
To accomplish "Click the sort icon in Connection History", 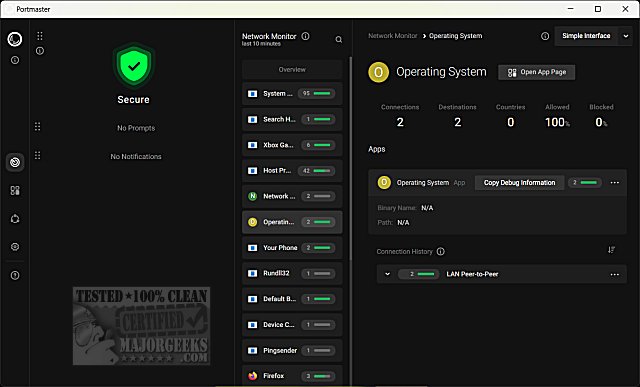I will [611, 249].
